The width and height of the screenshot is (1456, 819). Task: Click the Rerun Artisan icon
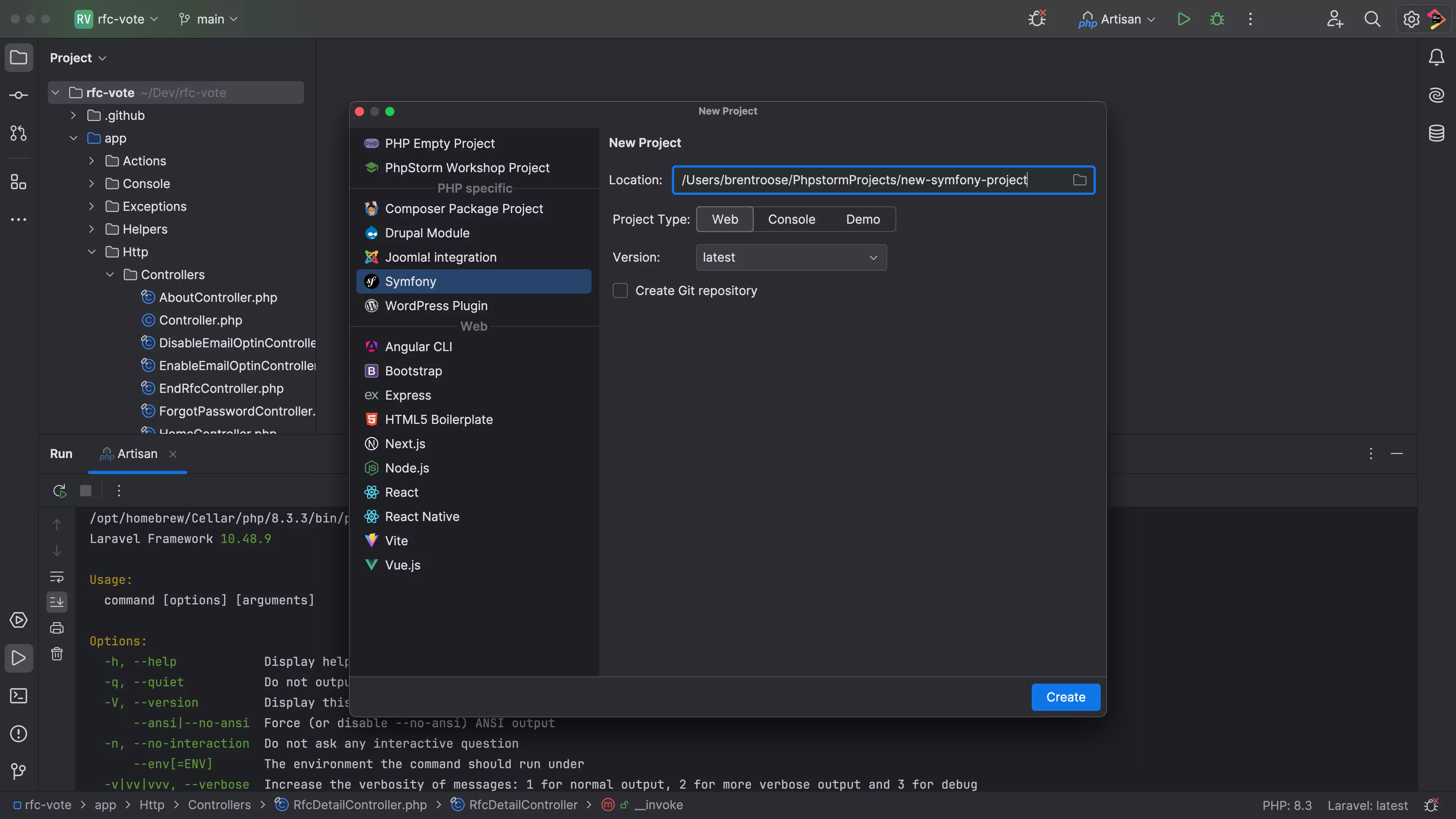[60, 491]
